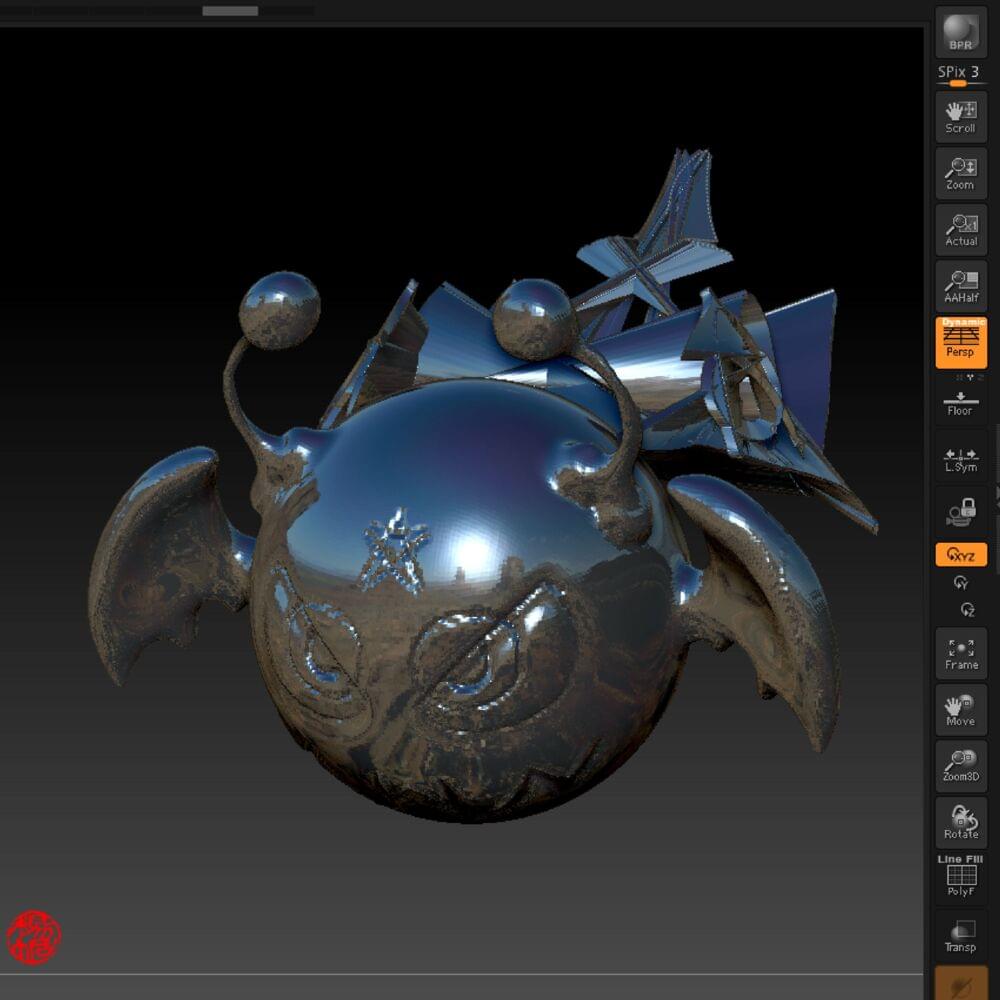
Task: Toggle the Floor grid
Action: coord(960,404)
